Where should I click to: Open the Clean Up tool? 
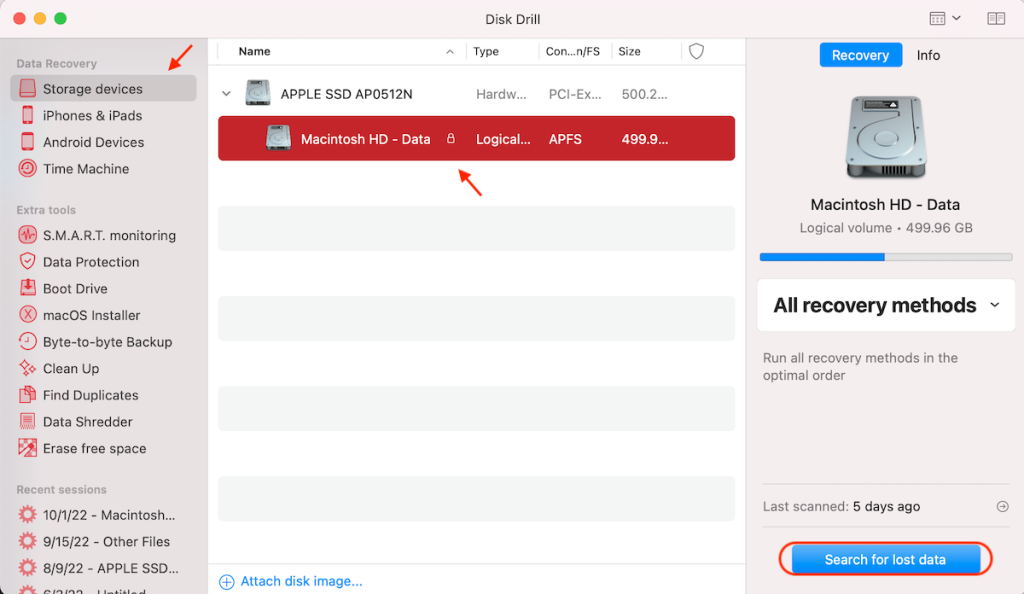(x=70, y=368)
